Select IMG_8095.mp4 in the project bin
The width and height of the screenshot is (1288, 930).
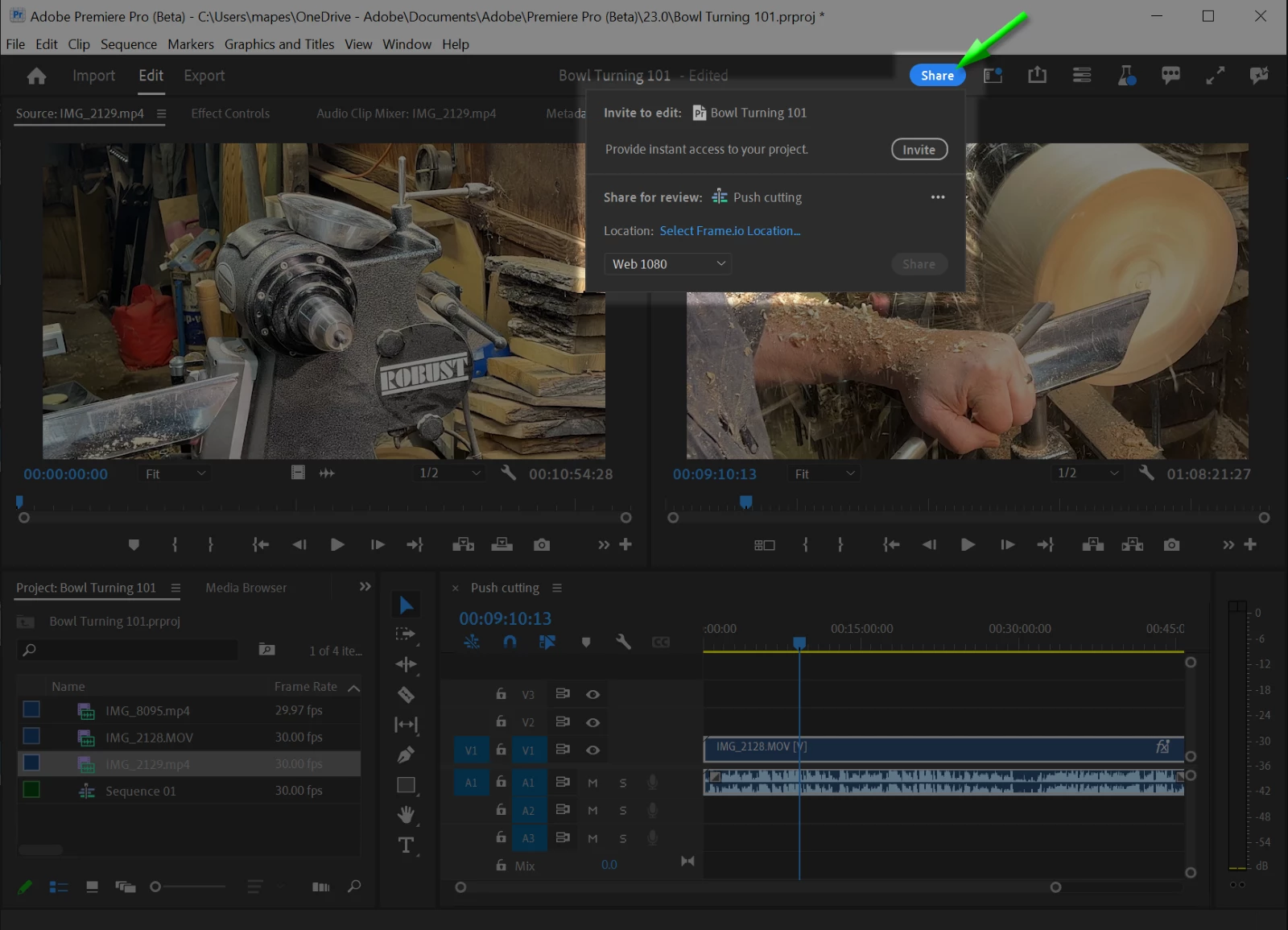click(x=147, y=711)
